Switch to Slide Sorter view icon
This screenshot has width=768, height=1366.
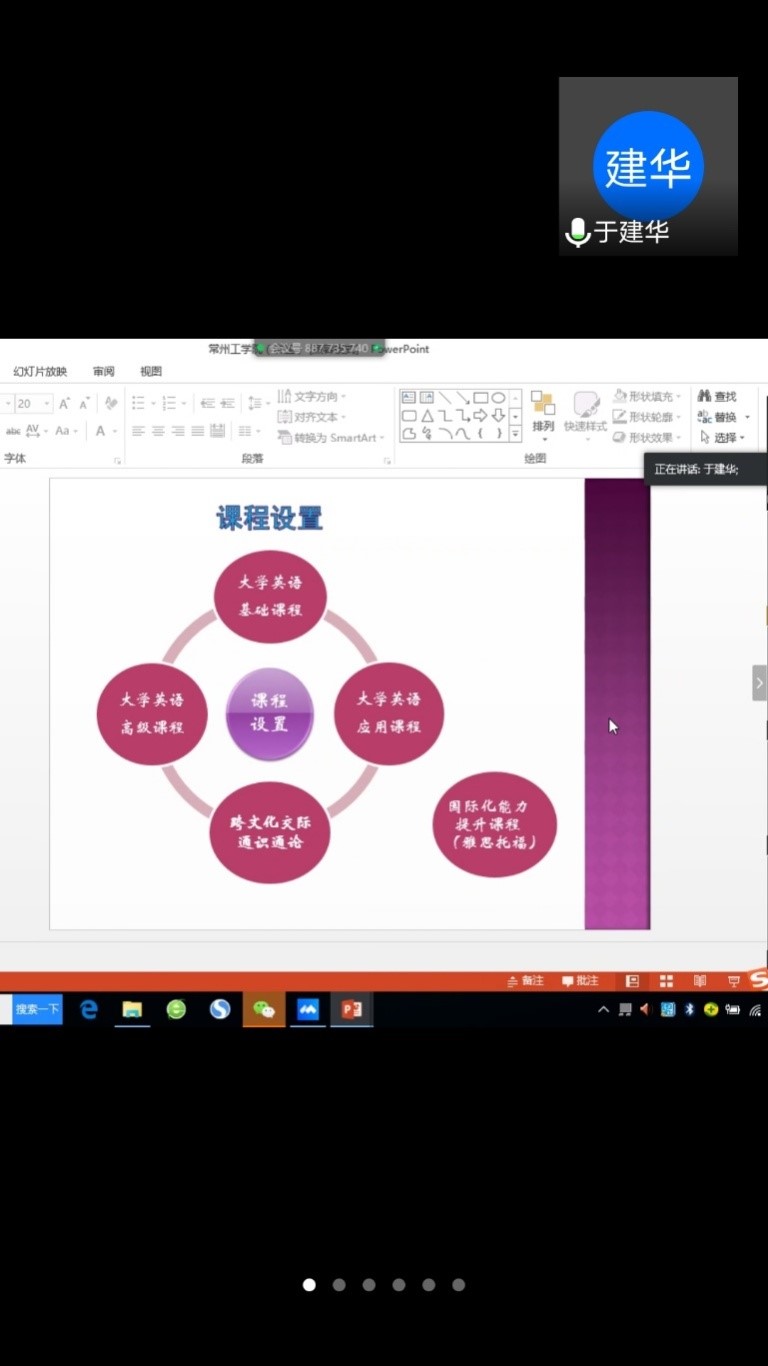tap(666, 981)
